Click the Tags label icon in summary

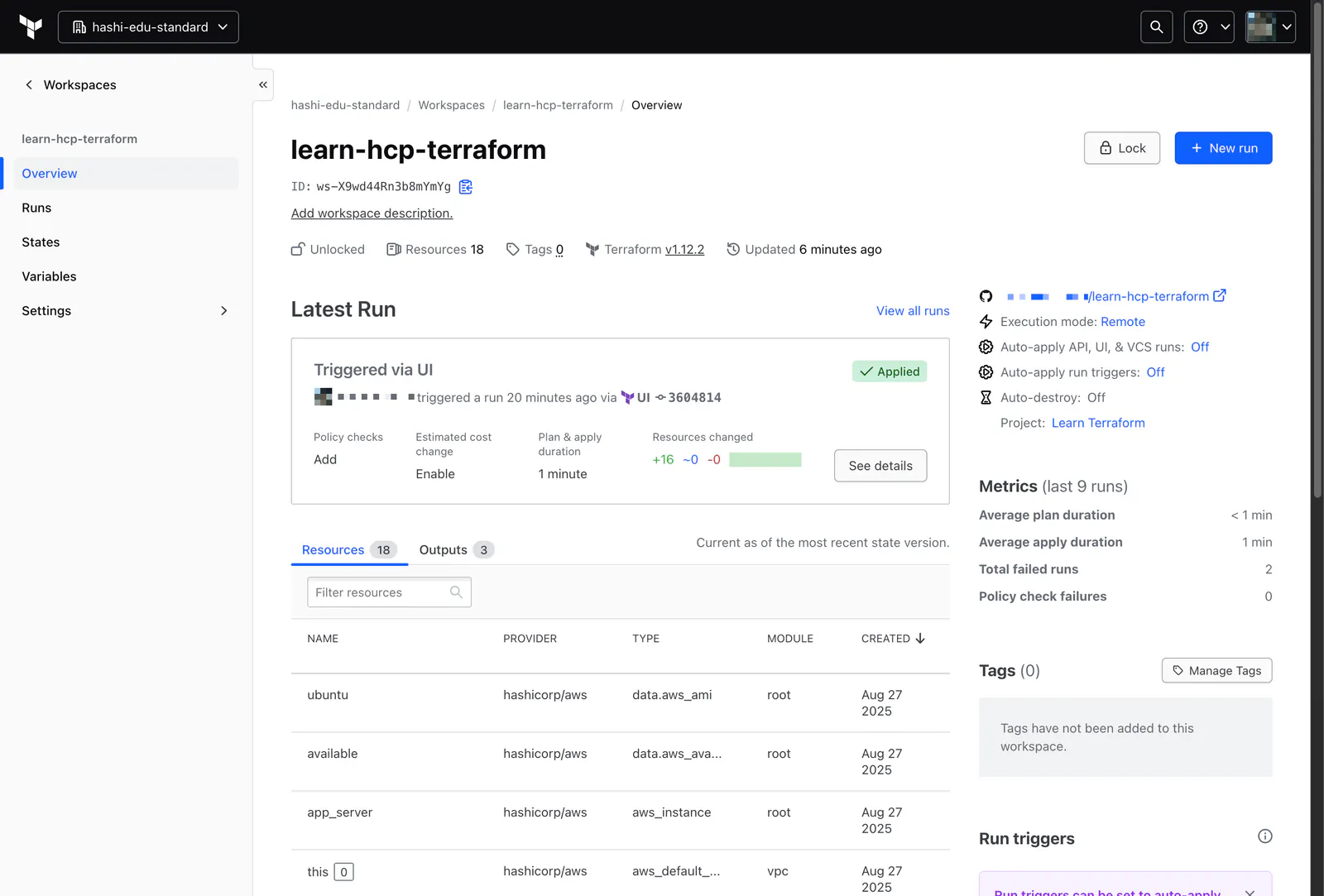512,249
